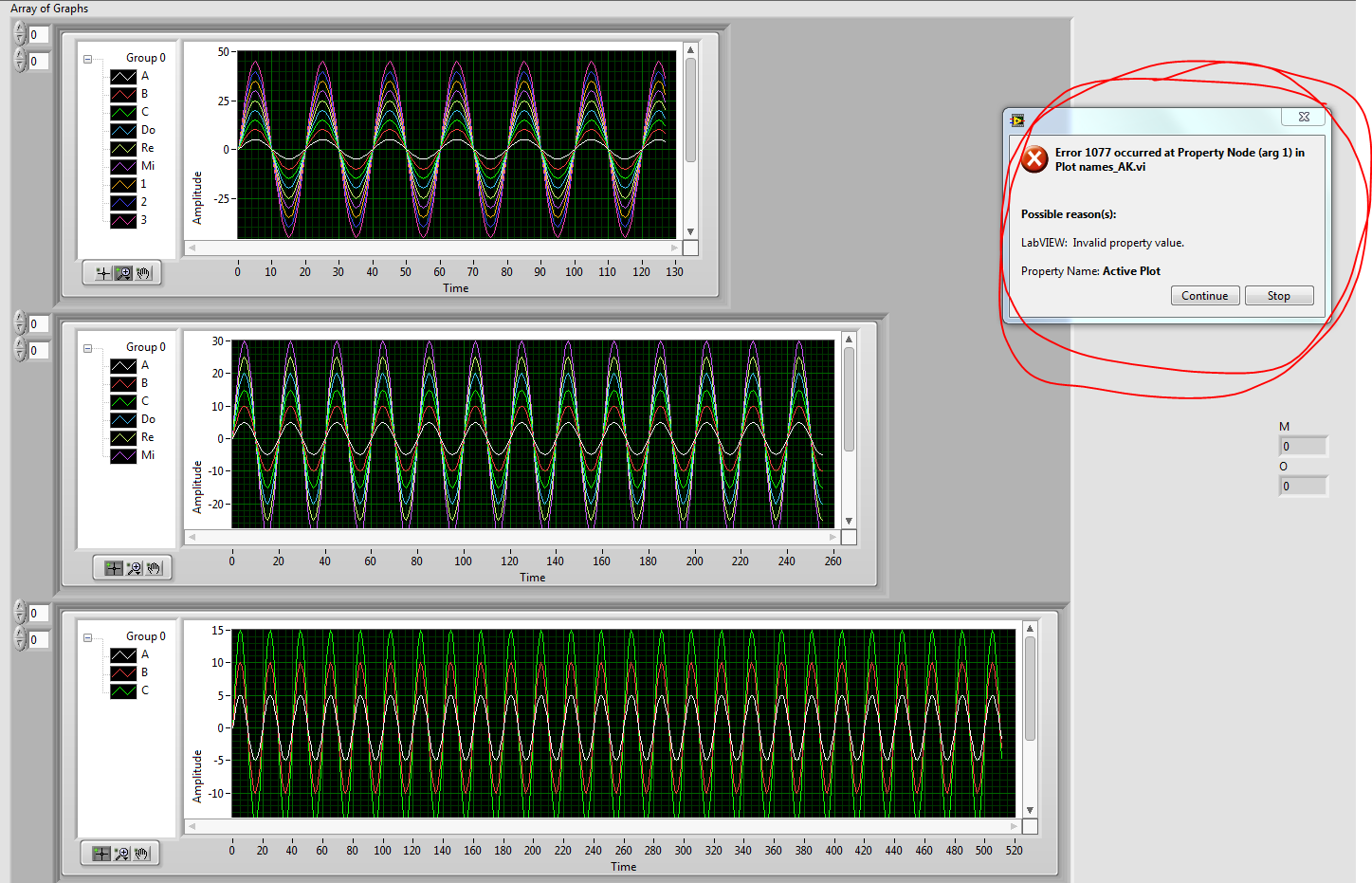The height and width of the screenshot is (883, 1372).
Task: Click scroll-up arrow of top graph vertical scrollbar
Action: (690, 50)
